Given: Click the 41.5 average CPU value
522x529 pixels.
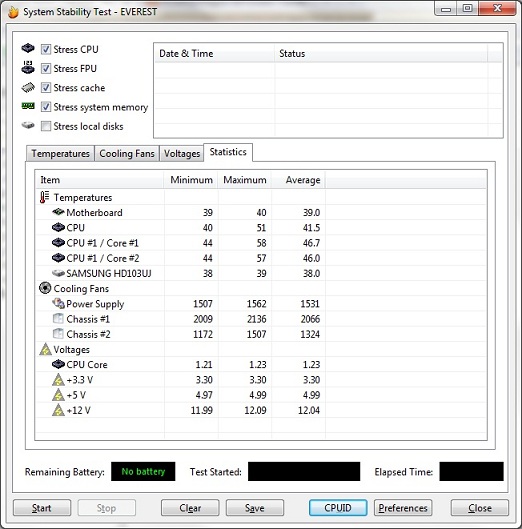Looking at the screenshot, I should point(311,228).
